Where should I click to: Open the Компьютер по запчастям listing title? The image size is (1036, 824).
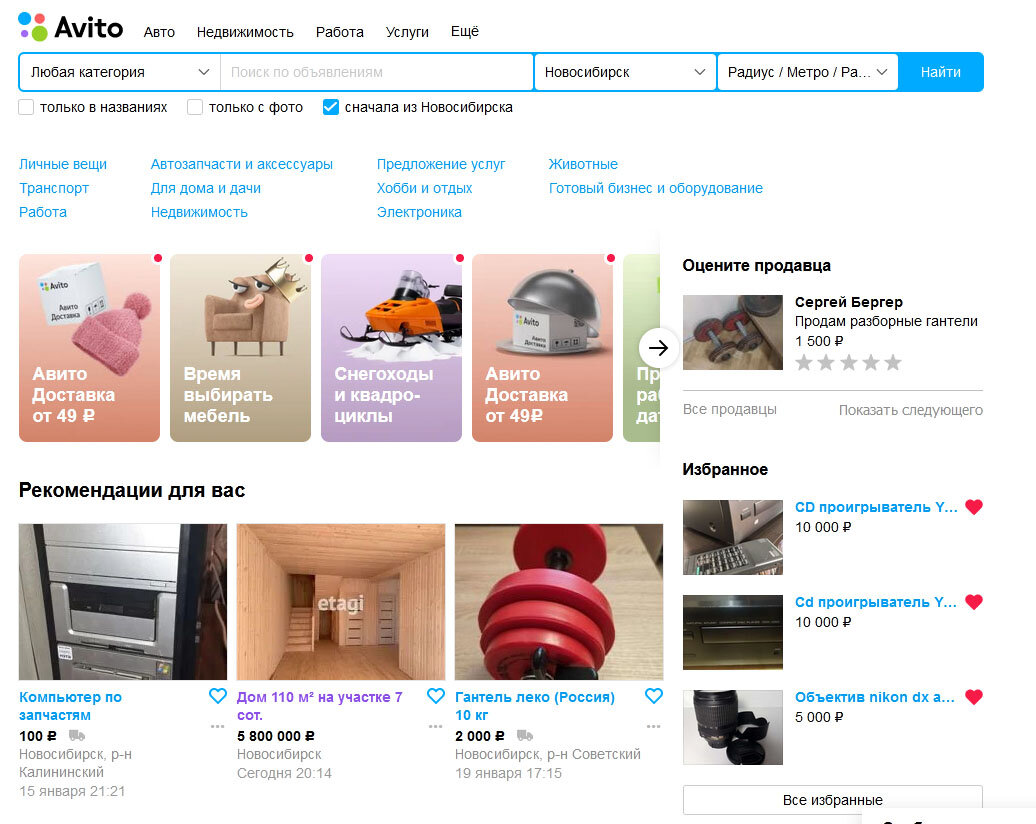coord(70,706)
